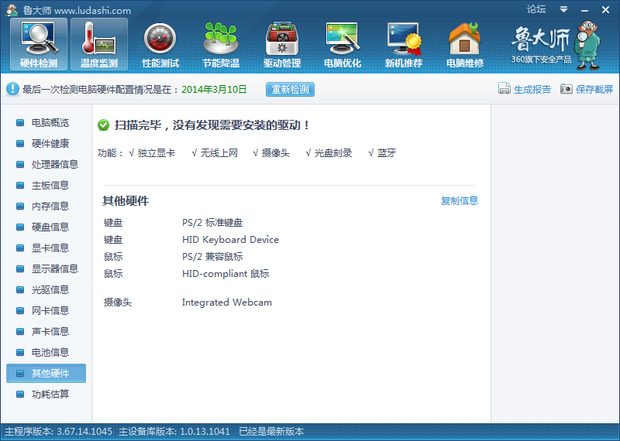Minimize the Ludashi window
The height and width of the screenshot is (441, 620).
point(585,10)
